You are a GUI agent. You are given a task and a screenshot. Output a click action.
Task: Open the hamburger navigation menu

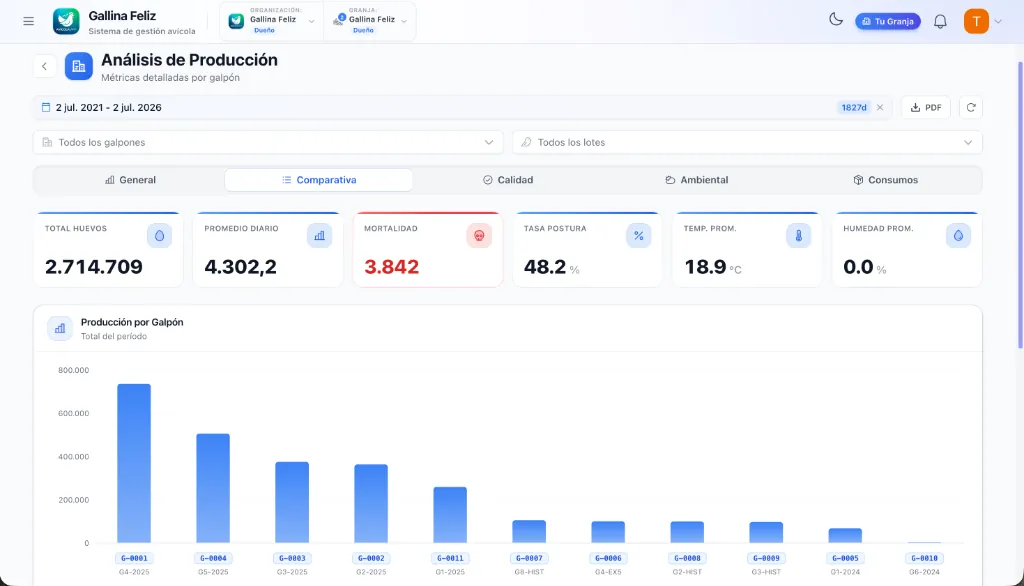click(x=28, y=22)
